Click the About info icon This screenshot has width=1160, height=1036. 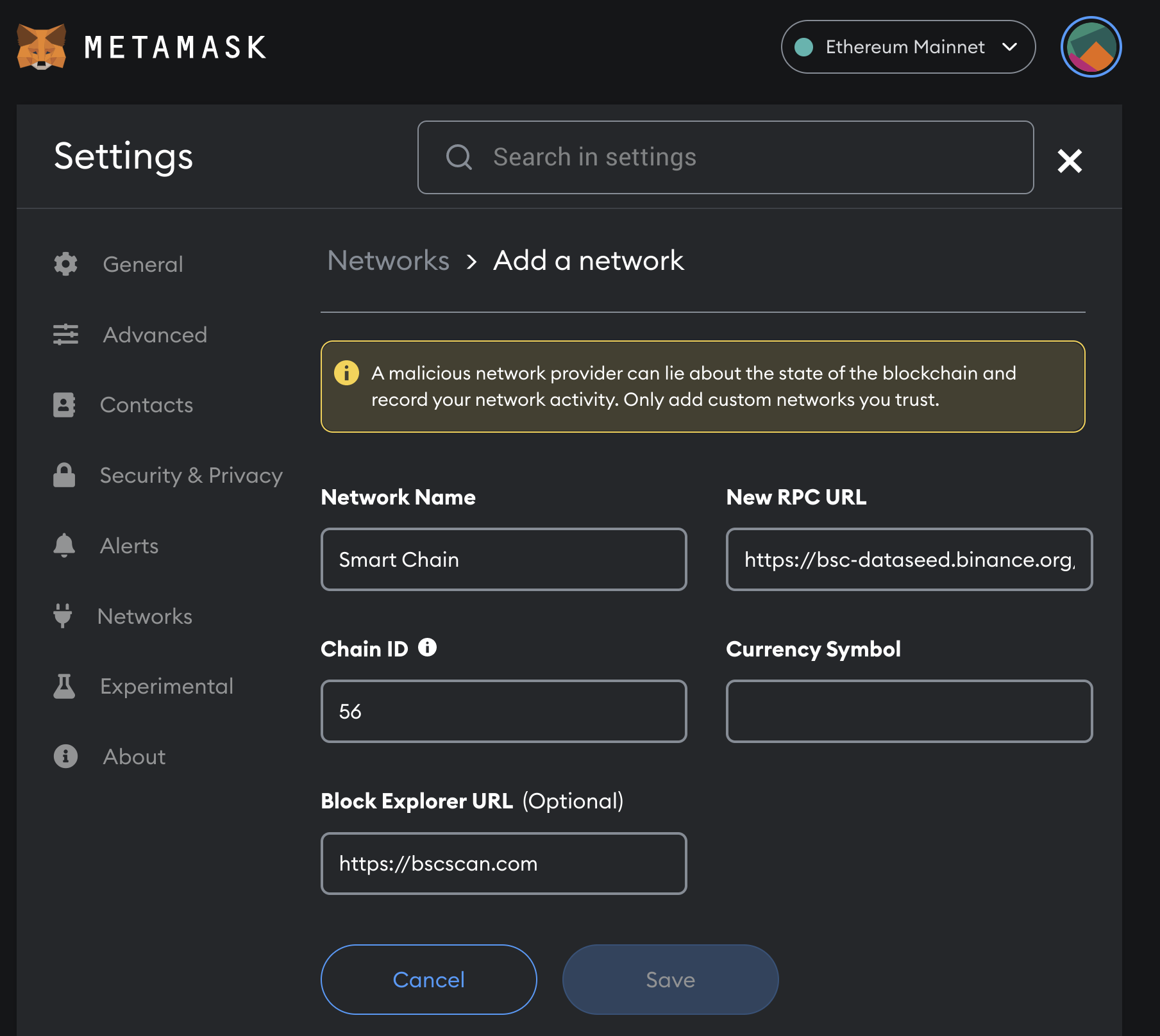coord(65,756)
